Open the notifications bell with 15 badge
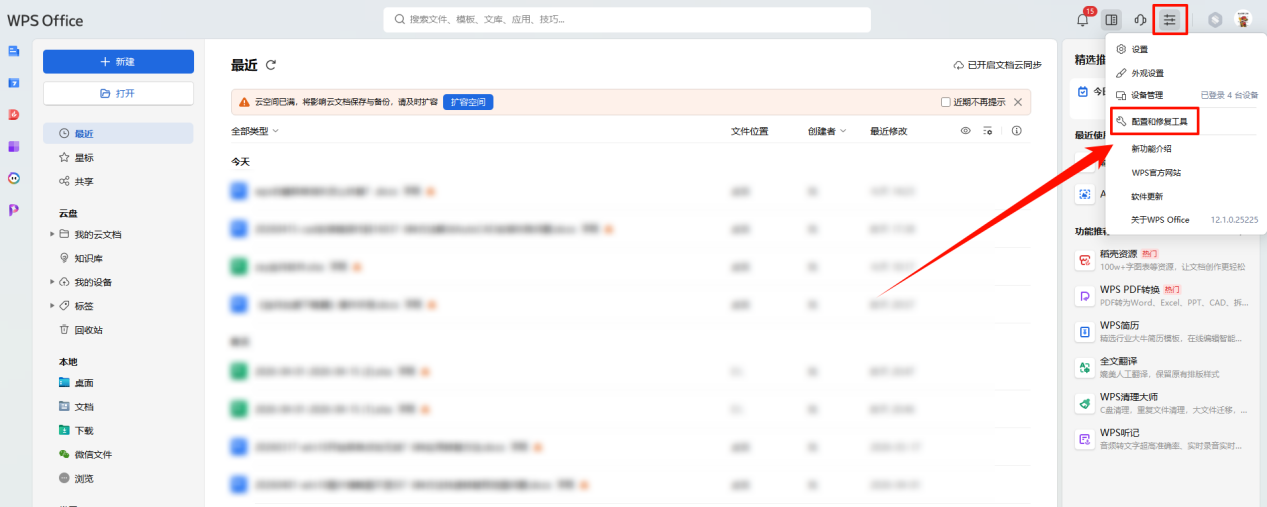 click(x=1083, y=19)
